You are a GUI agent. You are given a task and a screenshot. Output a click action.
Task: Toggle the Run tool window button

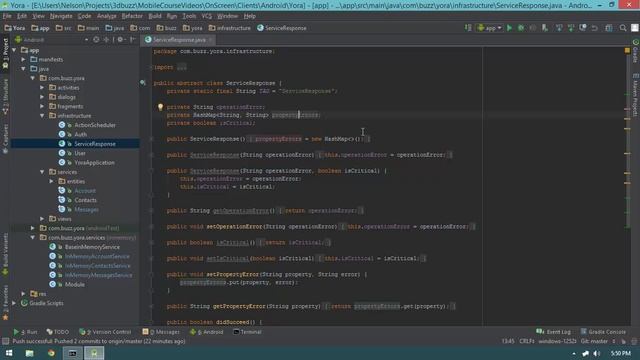25,332
